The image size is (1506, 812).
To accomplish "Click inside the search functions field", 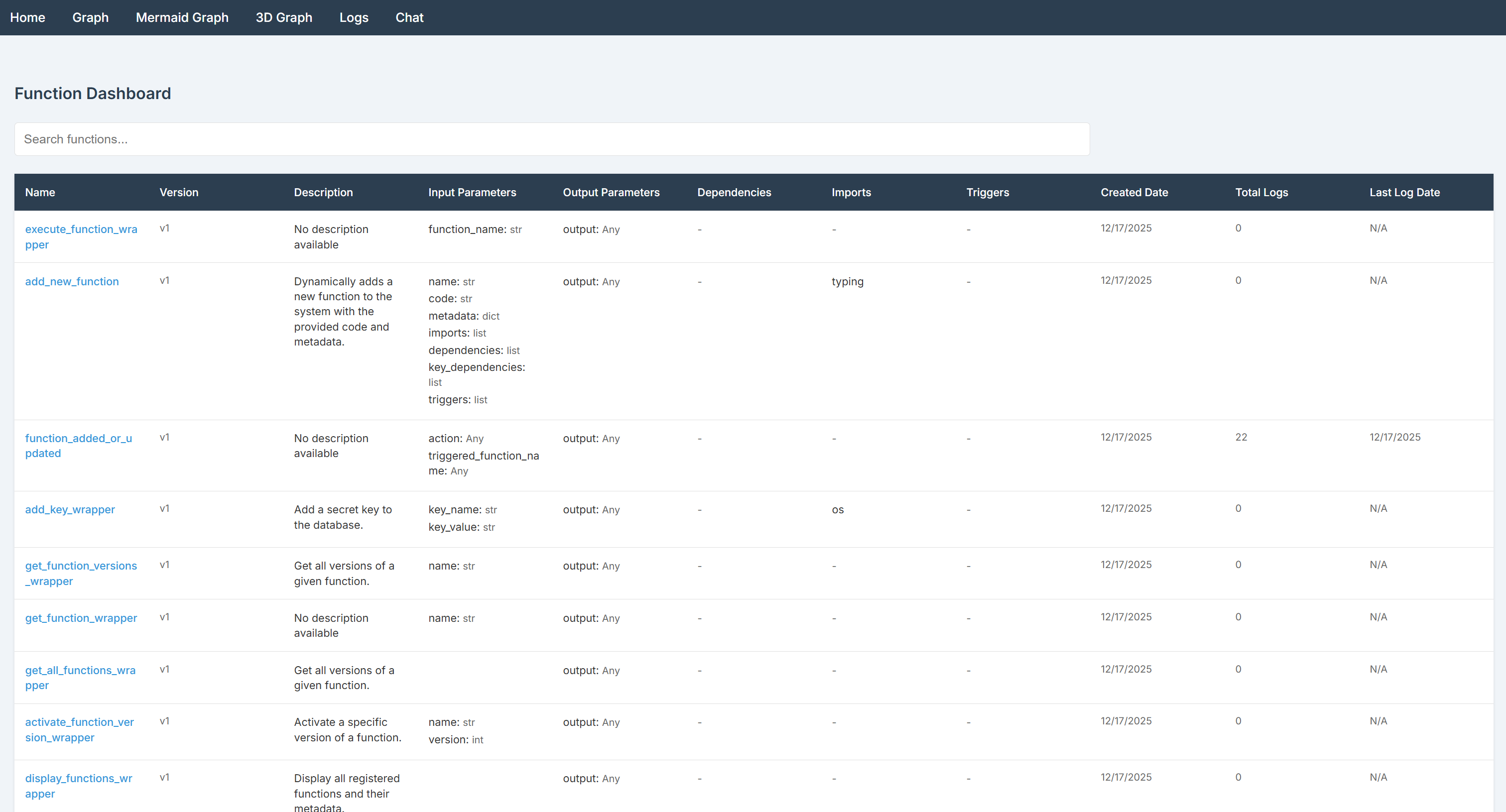I will click(x=551, y=139).
